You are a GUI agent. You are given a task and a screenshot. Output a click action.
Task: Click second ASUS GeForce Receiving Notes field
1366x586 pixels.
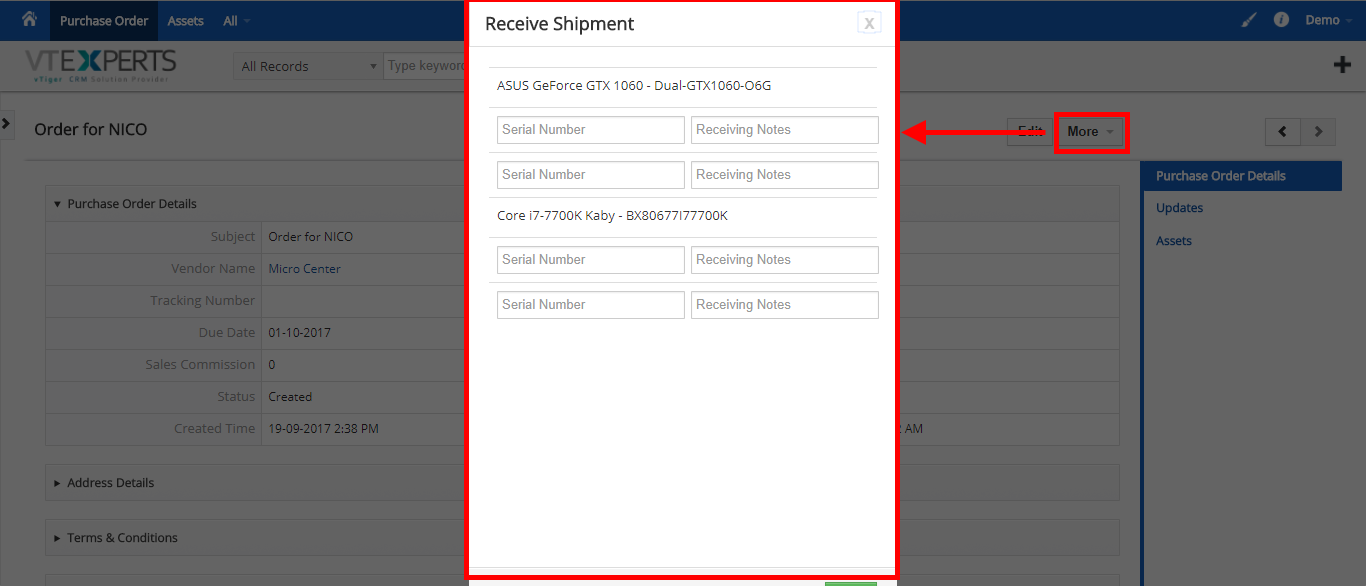pyautogui.click(x=785, y=175)
